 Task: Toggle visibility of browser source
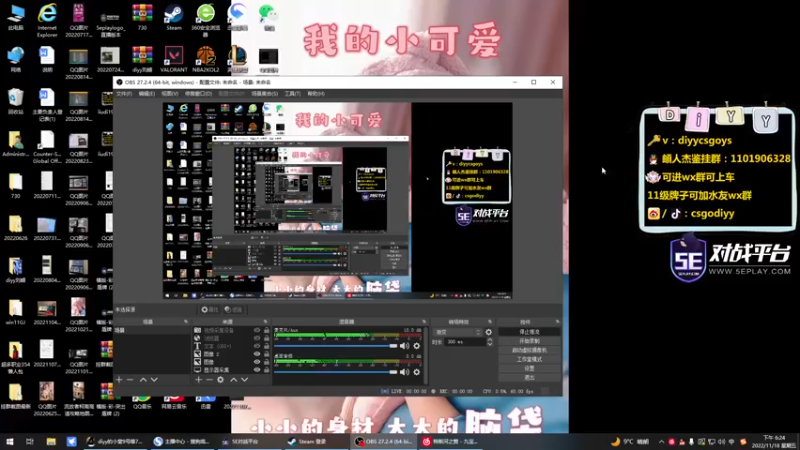[257, 338]
